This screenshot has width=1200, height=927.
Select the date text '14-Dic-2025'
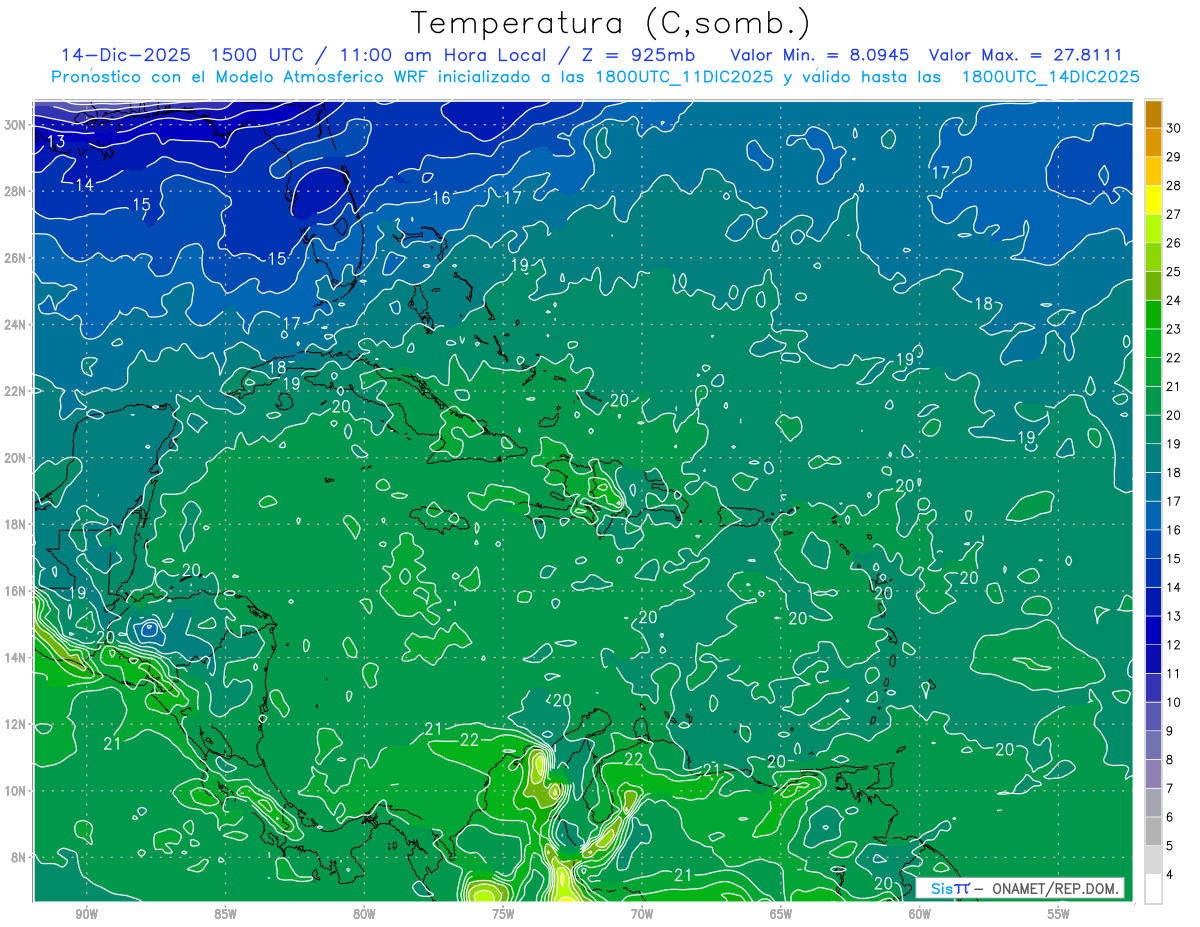[x=124, y=55]
